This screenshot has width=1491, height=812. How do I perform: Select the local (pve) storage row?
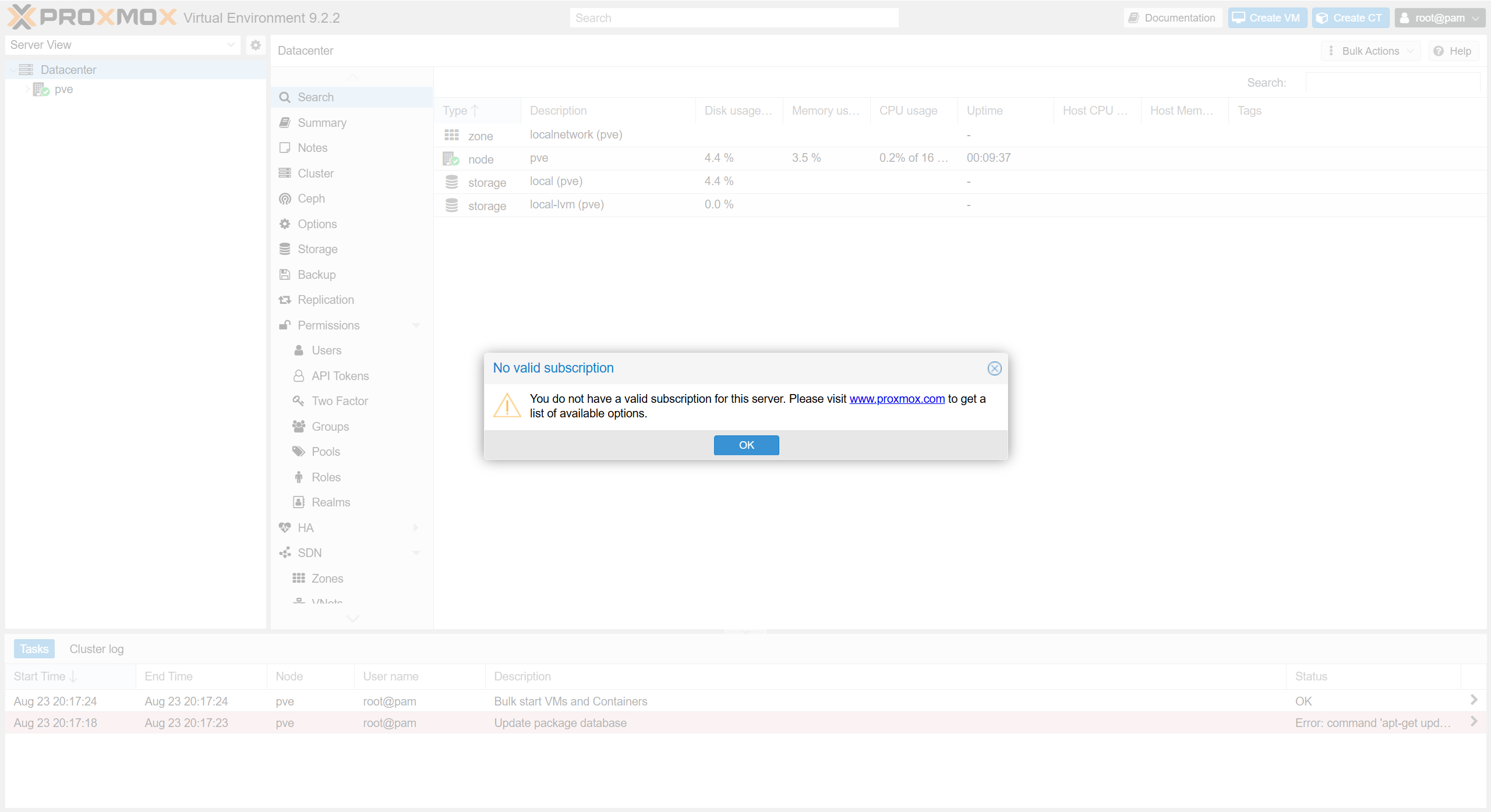tap(960, 182)
